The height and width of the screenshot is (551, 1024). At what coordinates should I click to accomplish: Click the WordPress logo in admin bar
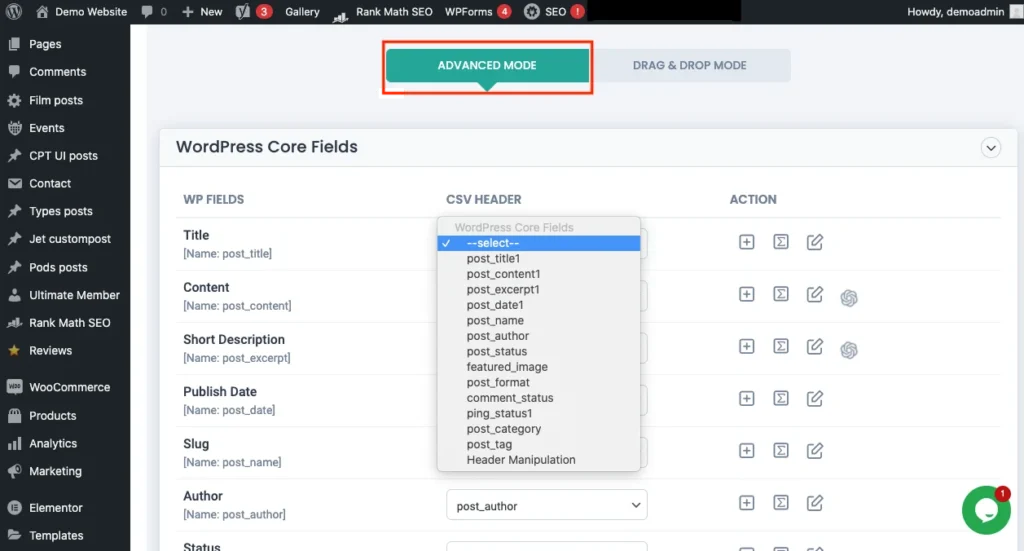(x=13, y=12)
